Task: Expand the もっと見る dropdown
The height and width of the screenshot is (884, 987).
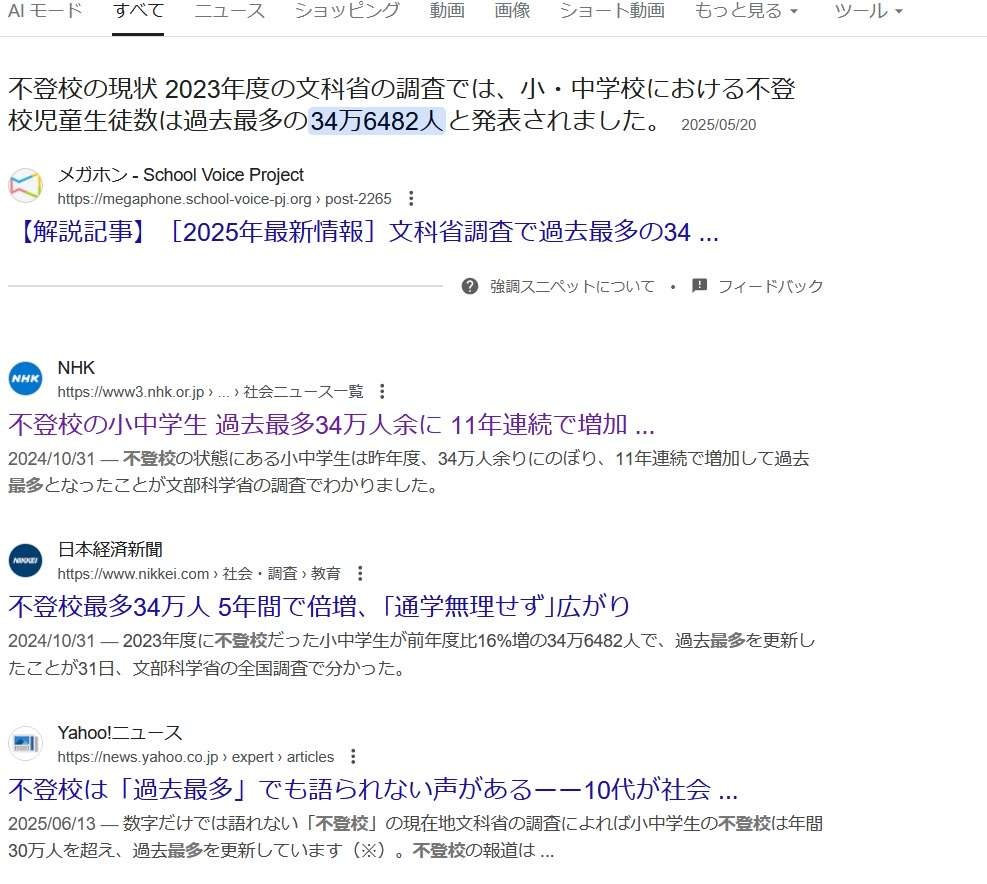Action: [x=746, y=11]
